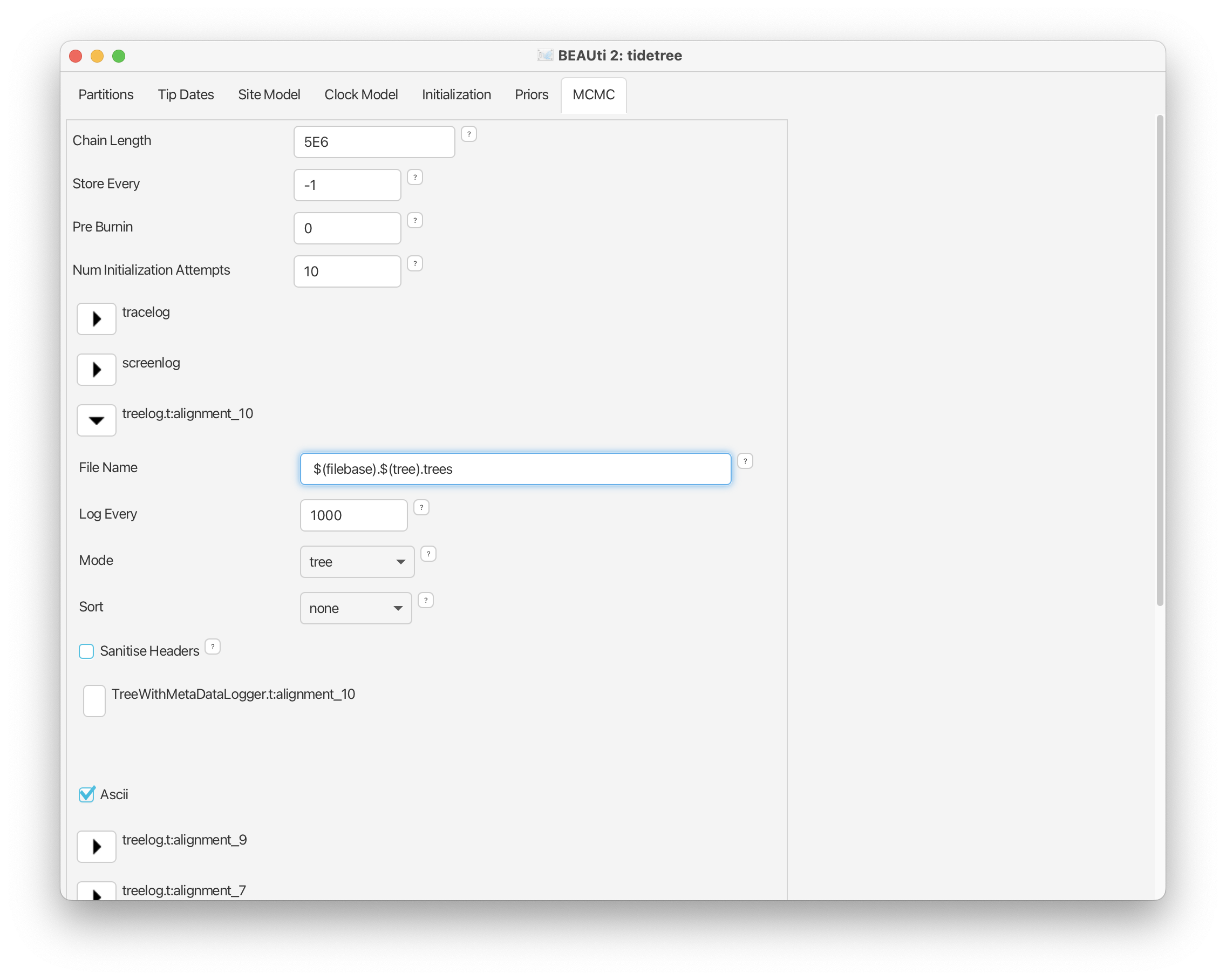The image size is (1226, 980).
Task: Open help icon next to Pre Burnin
Action: 415,221
